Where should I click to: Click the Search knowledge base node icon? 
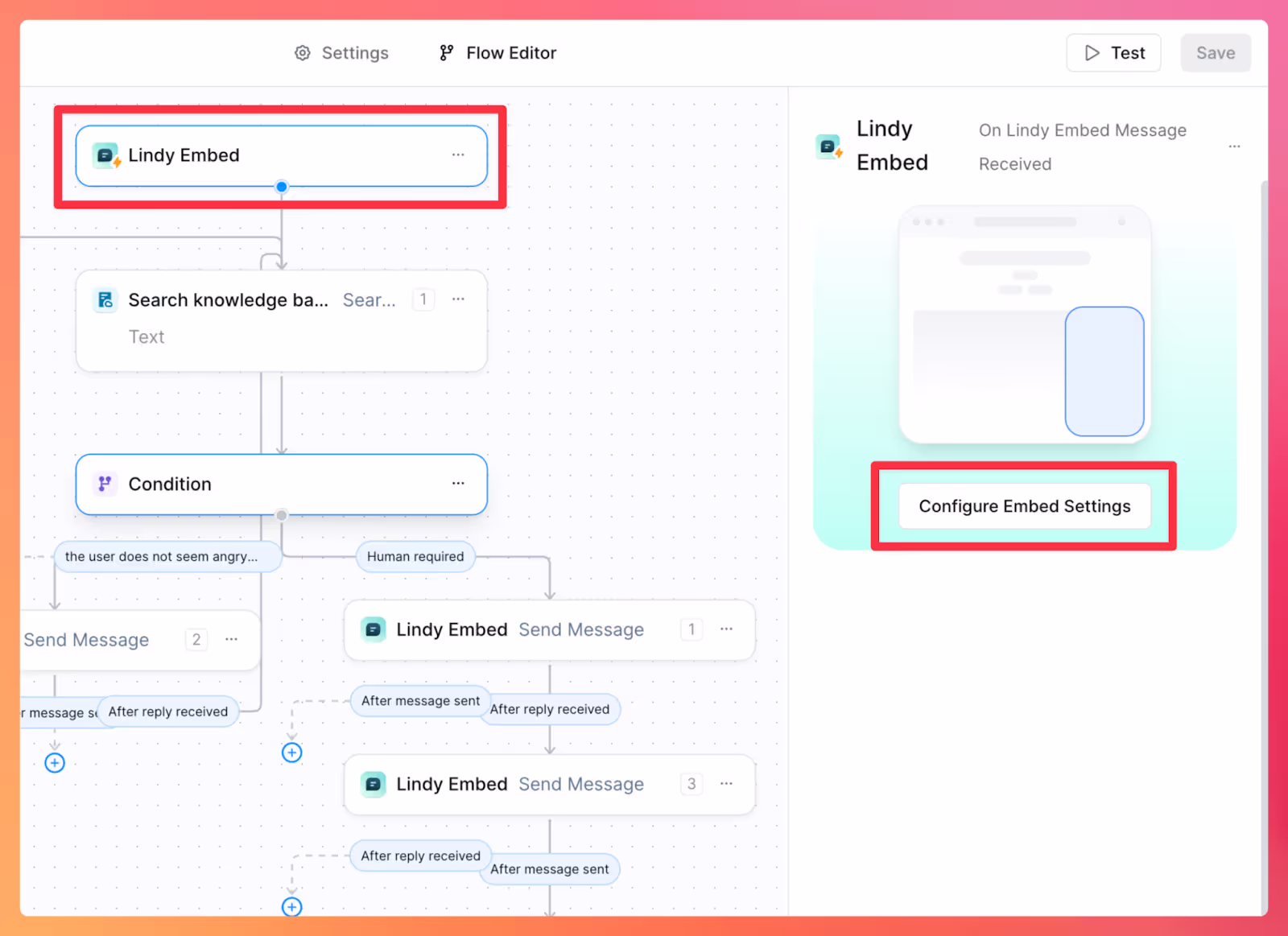click(105, 300)
